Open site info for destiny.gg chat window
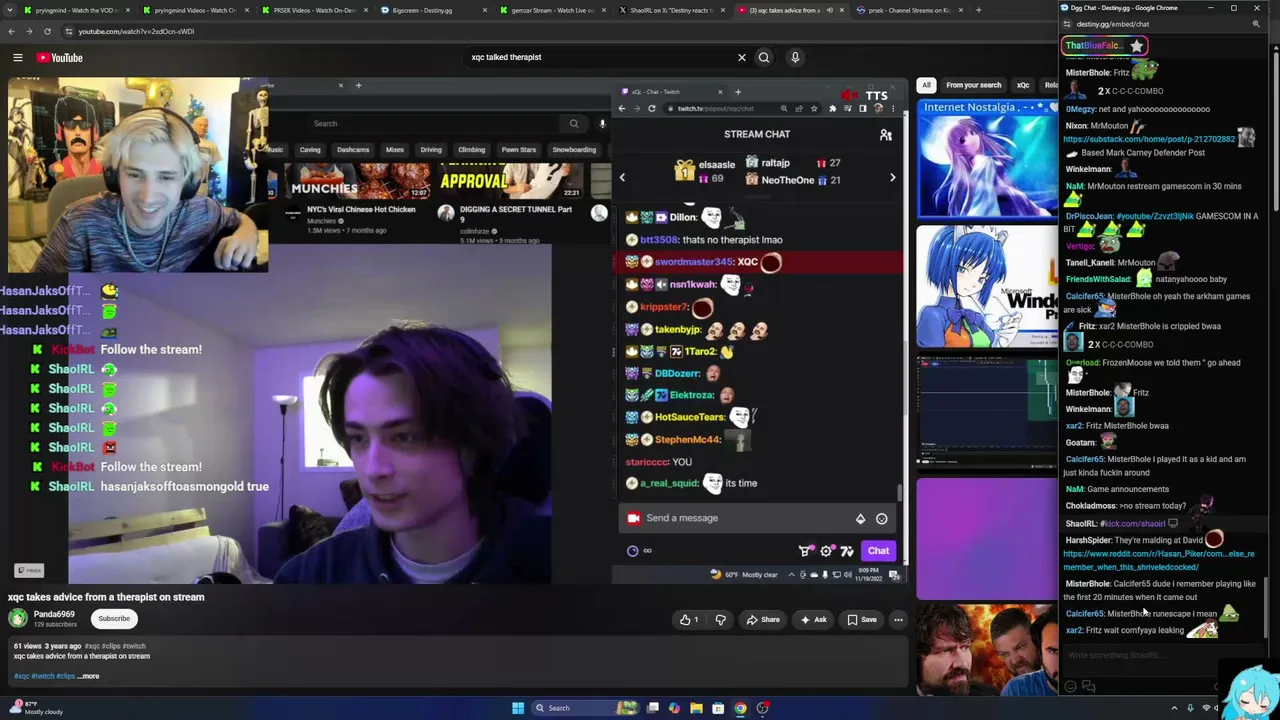This screenshot has width=1280, height=720. 1068,24
